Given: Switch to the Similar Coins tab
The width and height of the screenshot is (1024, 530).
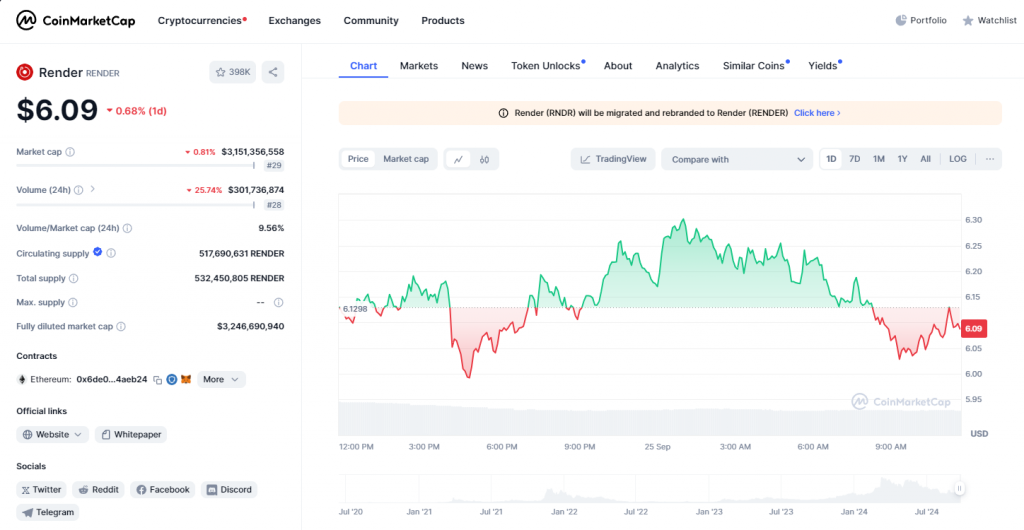Looking at the screenshot, I should [x=756, y=66].
